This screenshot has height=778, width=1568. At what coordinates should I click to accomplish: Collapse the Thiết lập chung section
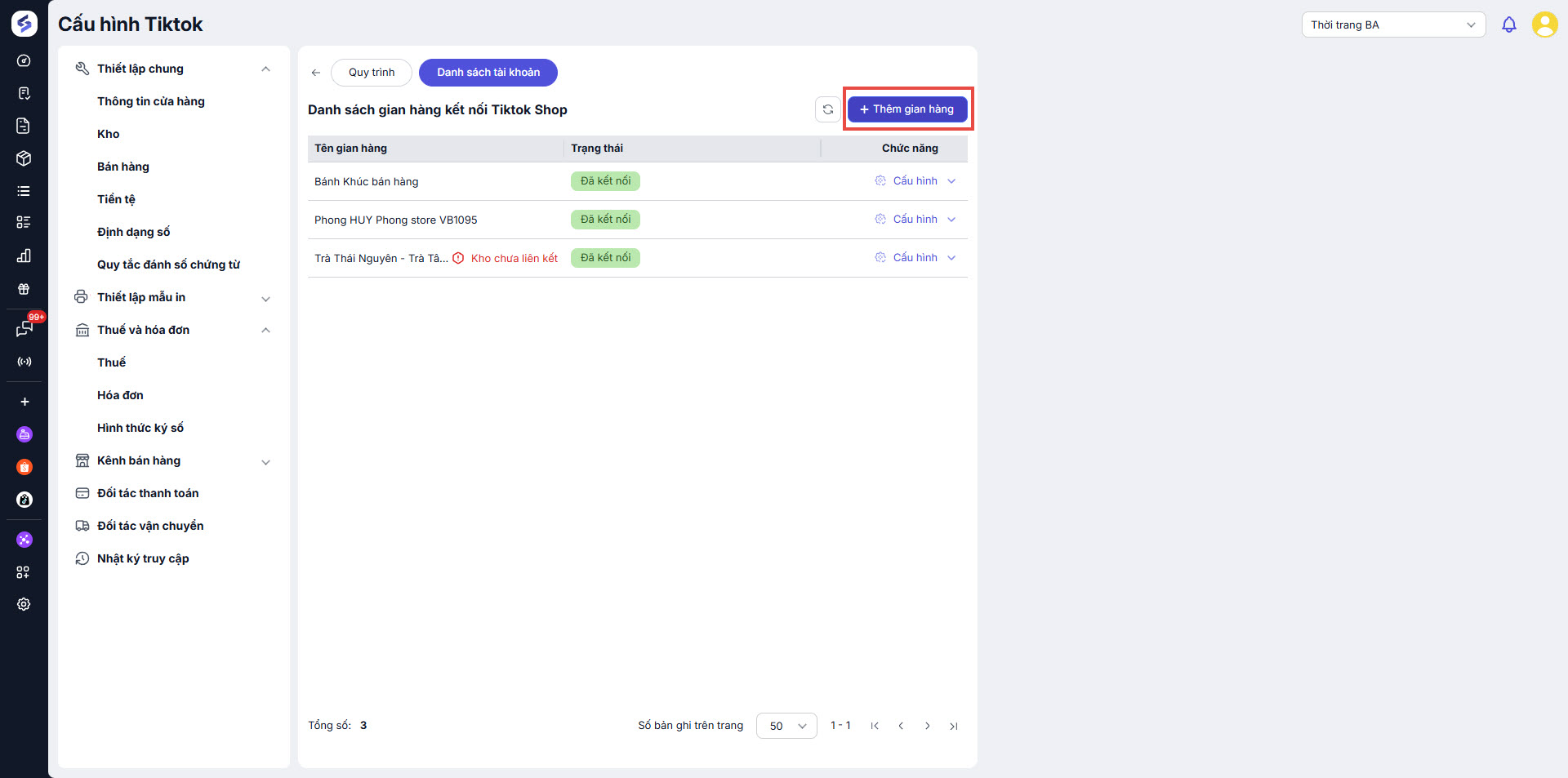(265, 69)
